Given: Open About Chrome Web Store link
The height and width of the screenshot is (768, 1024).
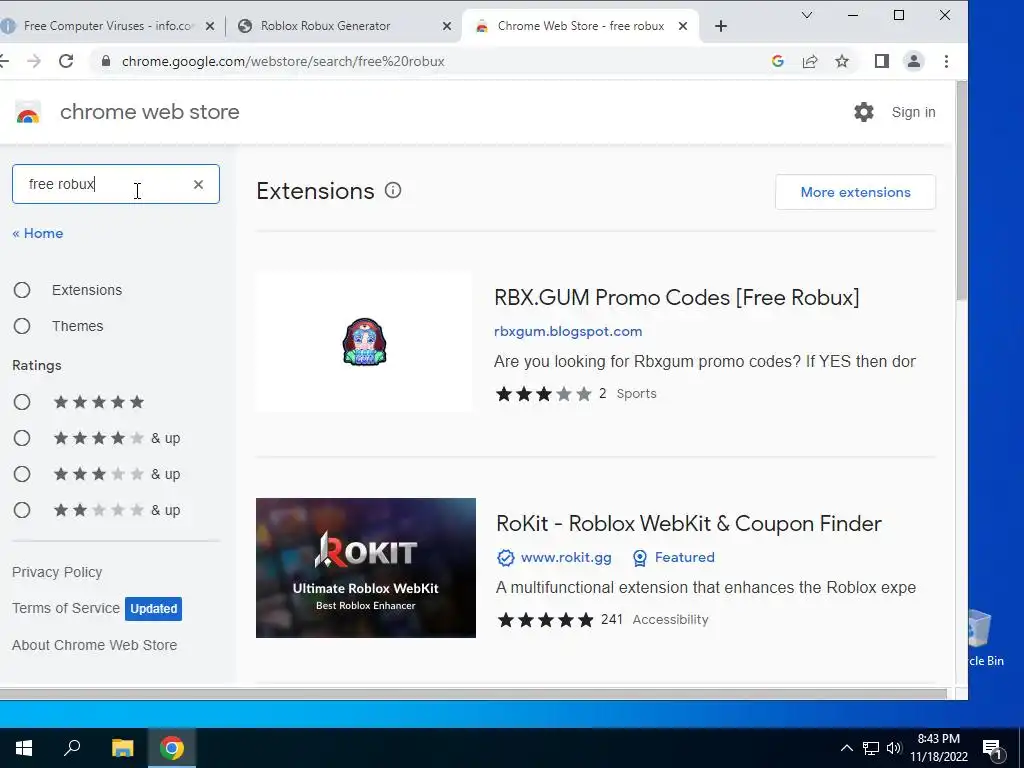Looking at the screenshot, I should [x=95, y=645].
